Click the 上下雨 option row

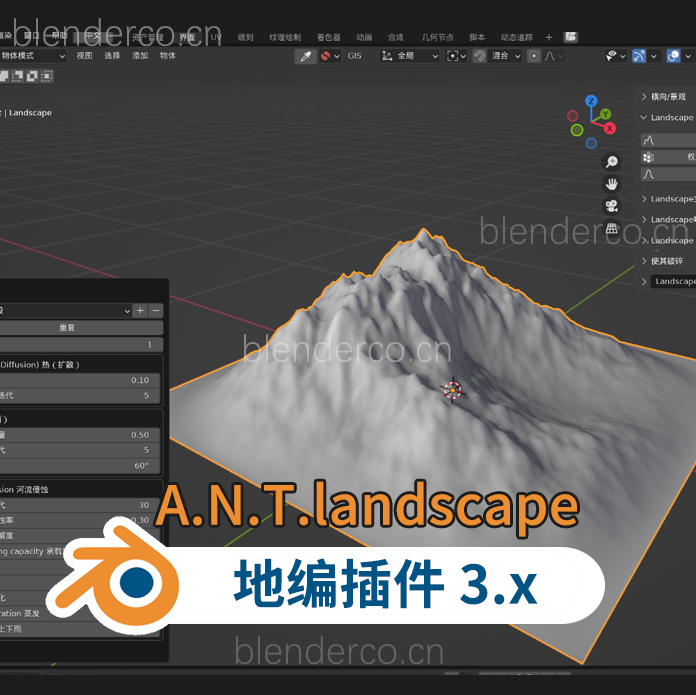point(80,629)
